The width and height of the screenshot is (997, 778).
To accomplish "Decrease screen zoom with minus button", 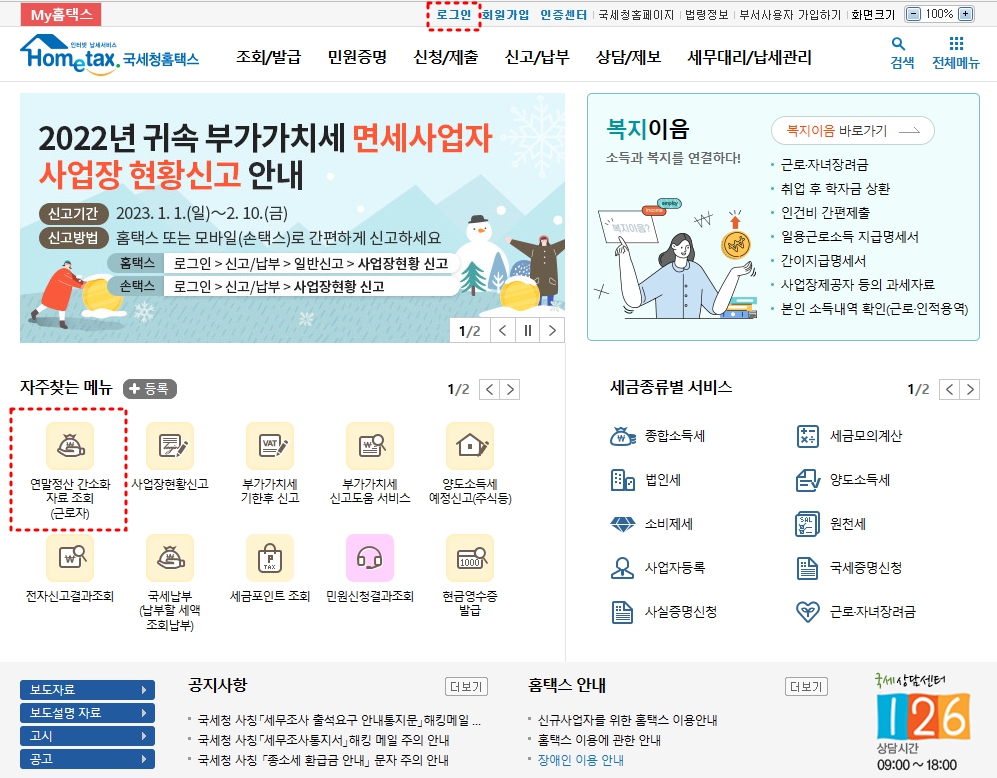I will coord(913,14).
